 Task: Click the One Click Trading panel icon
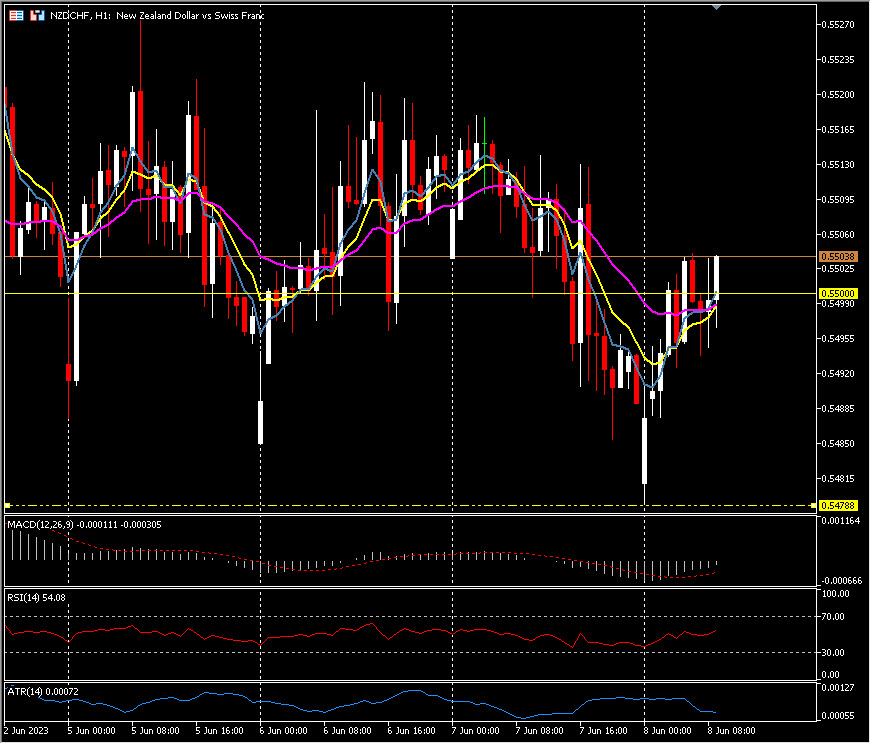click(x=15, y=16)
